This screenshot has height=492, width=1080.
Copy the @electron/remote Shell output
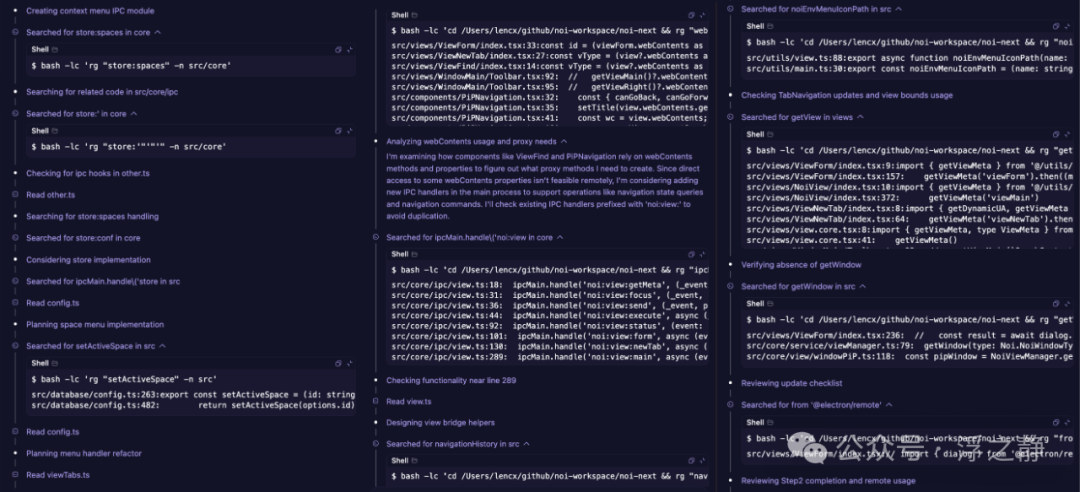point(1056,422)
